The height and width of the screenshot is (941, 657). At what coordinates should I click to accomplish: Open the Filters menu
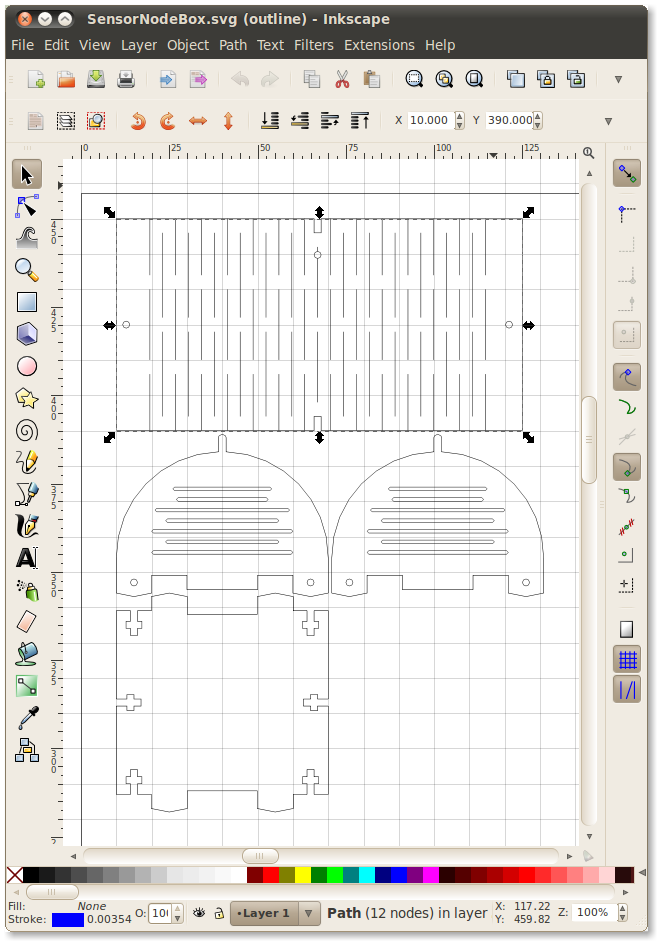coord(314,45)
